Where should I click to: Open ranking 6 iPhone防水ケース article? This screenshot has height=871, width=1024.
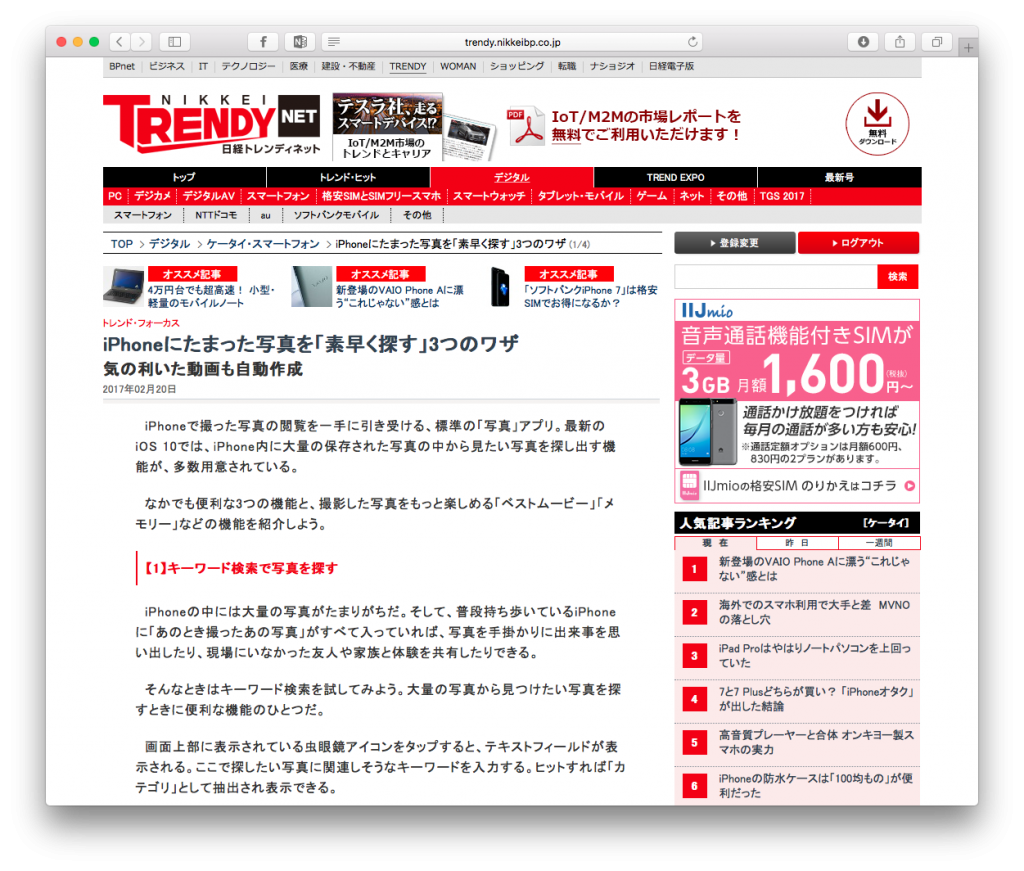[x=816, y=785]
